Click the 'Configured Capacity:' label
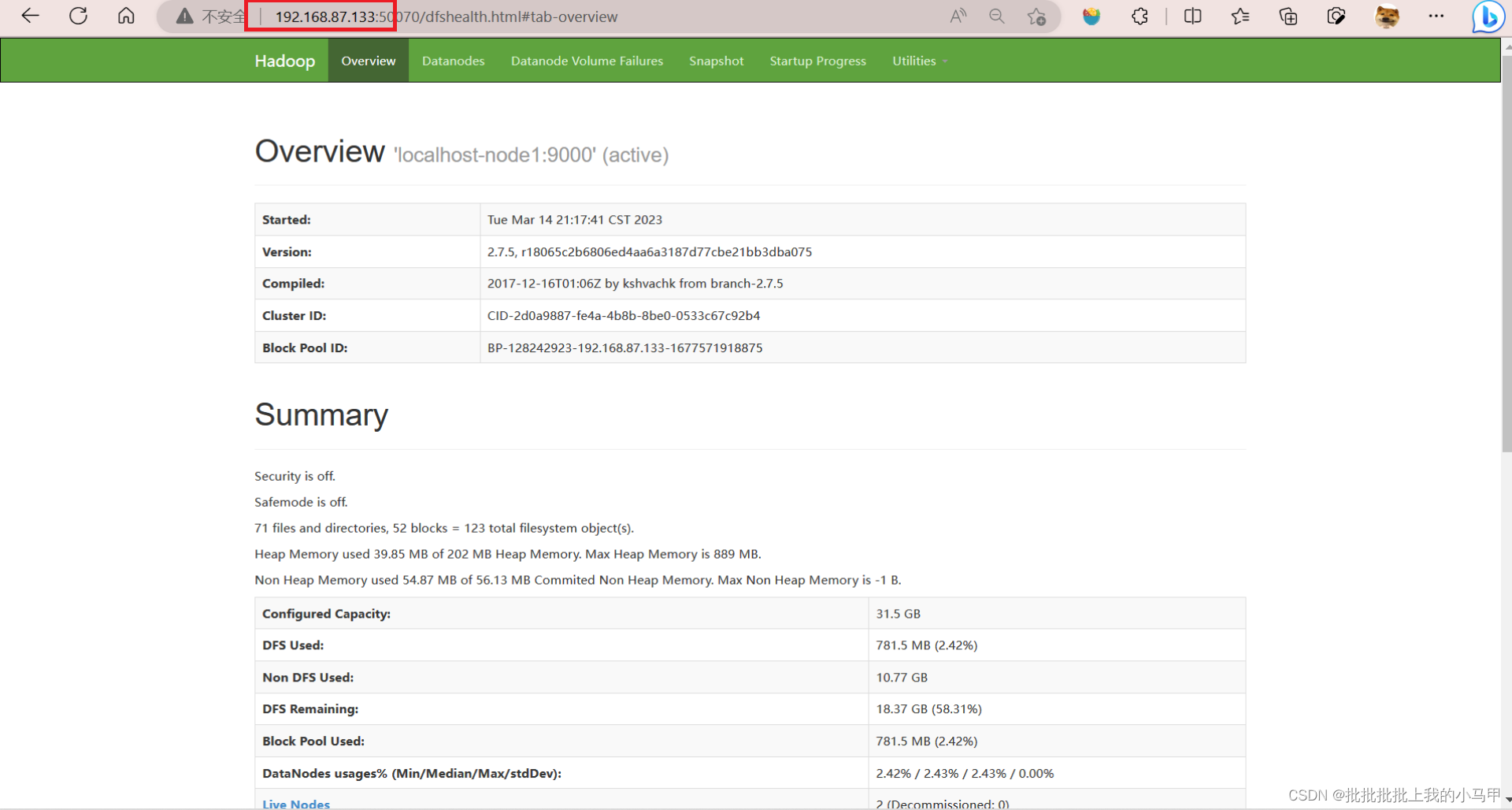 (x=326, y=614)
